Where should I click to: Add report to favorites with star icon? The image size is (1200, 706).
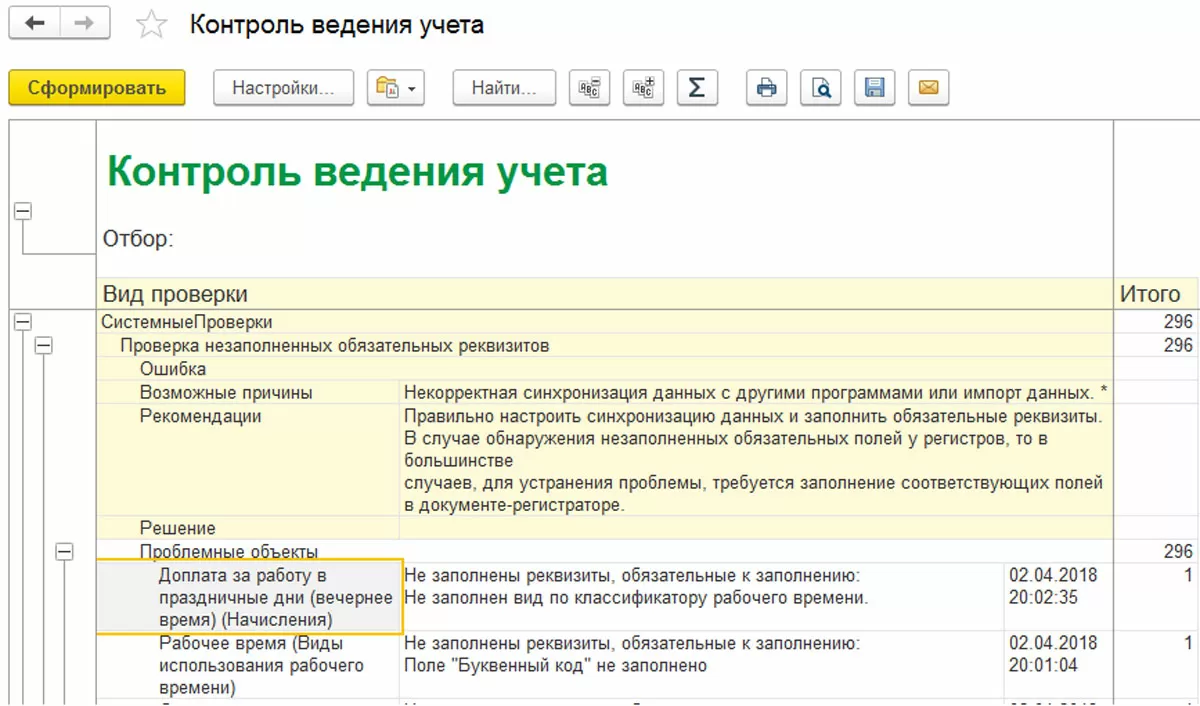point(151,25)
